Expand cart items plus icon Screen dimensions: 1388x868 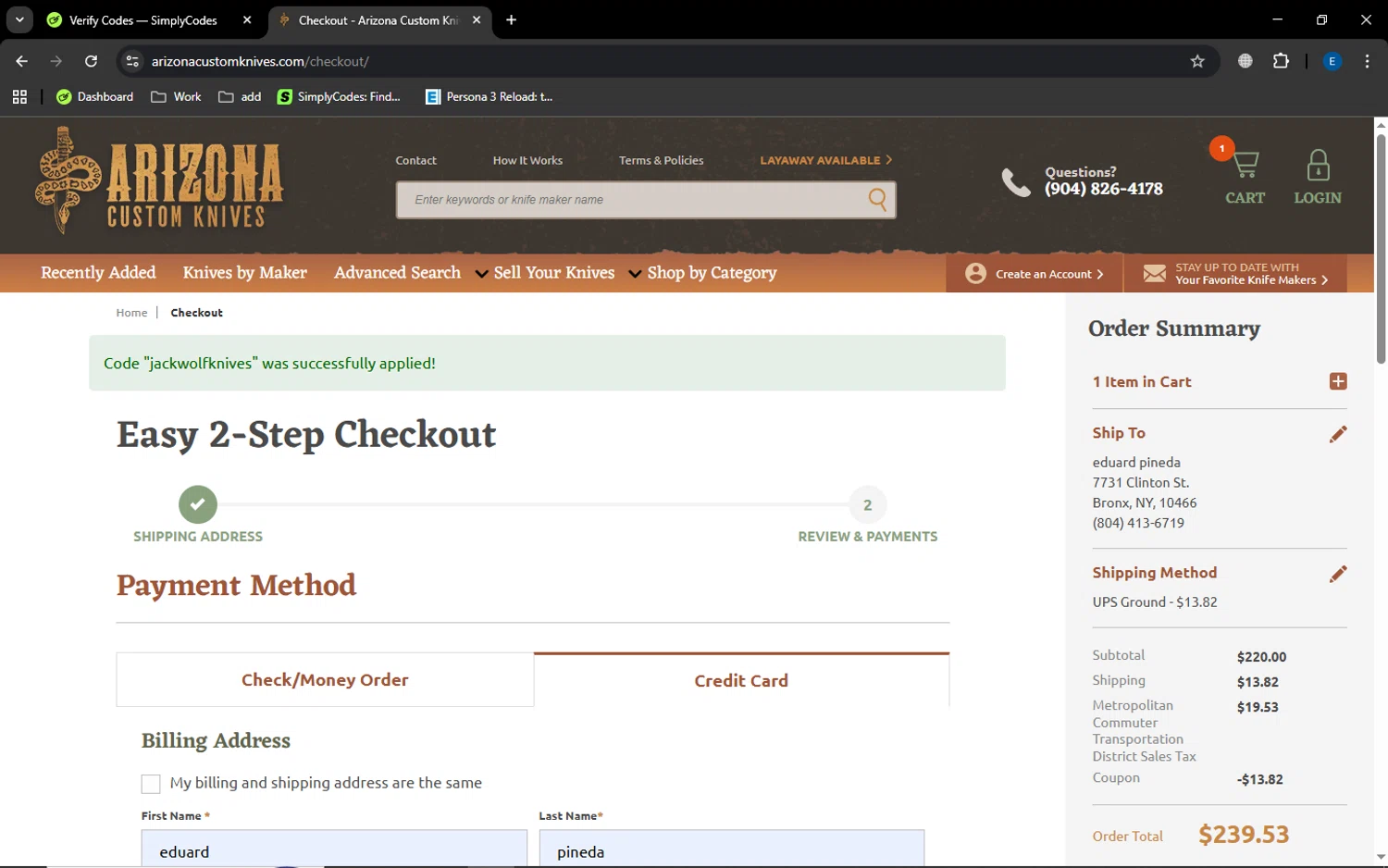click(x=1338, y=381)
